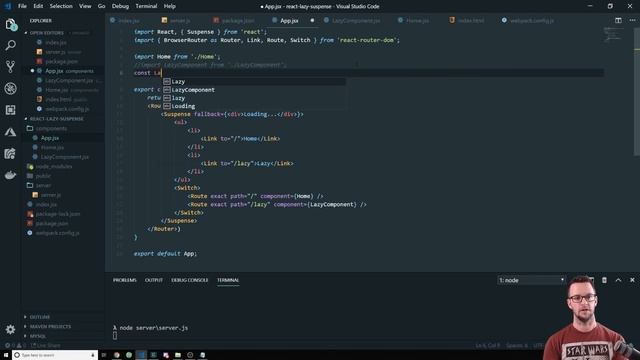Open the terminal selector dropdown showing 1: node

tap(531, 280)
